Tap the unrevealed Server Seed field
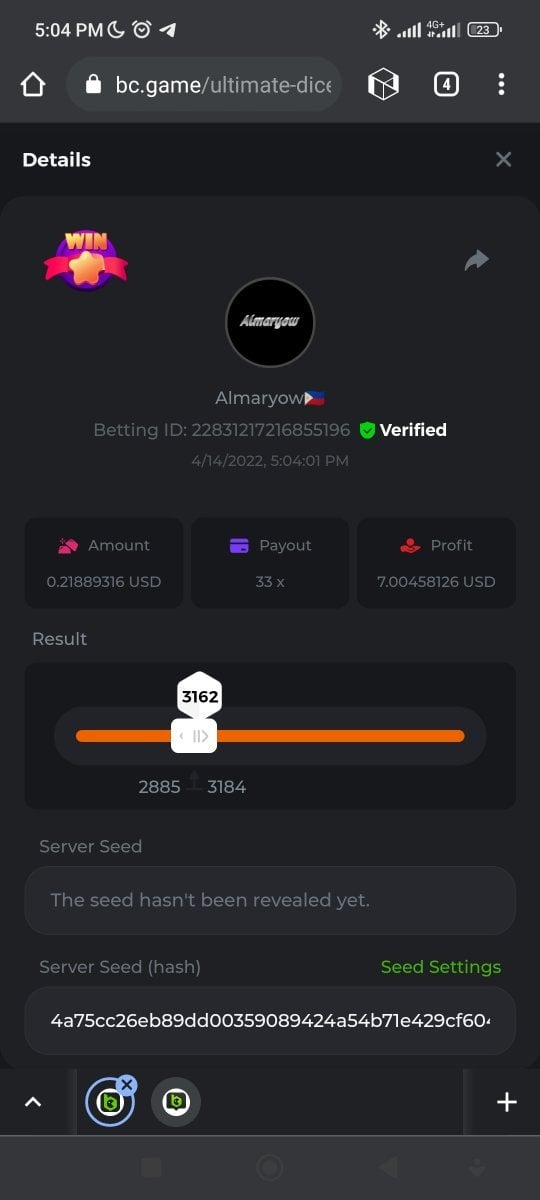540x1200 pixels. pos(270,900)
